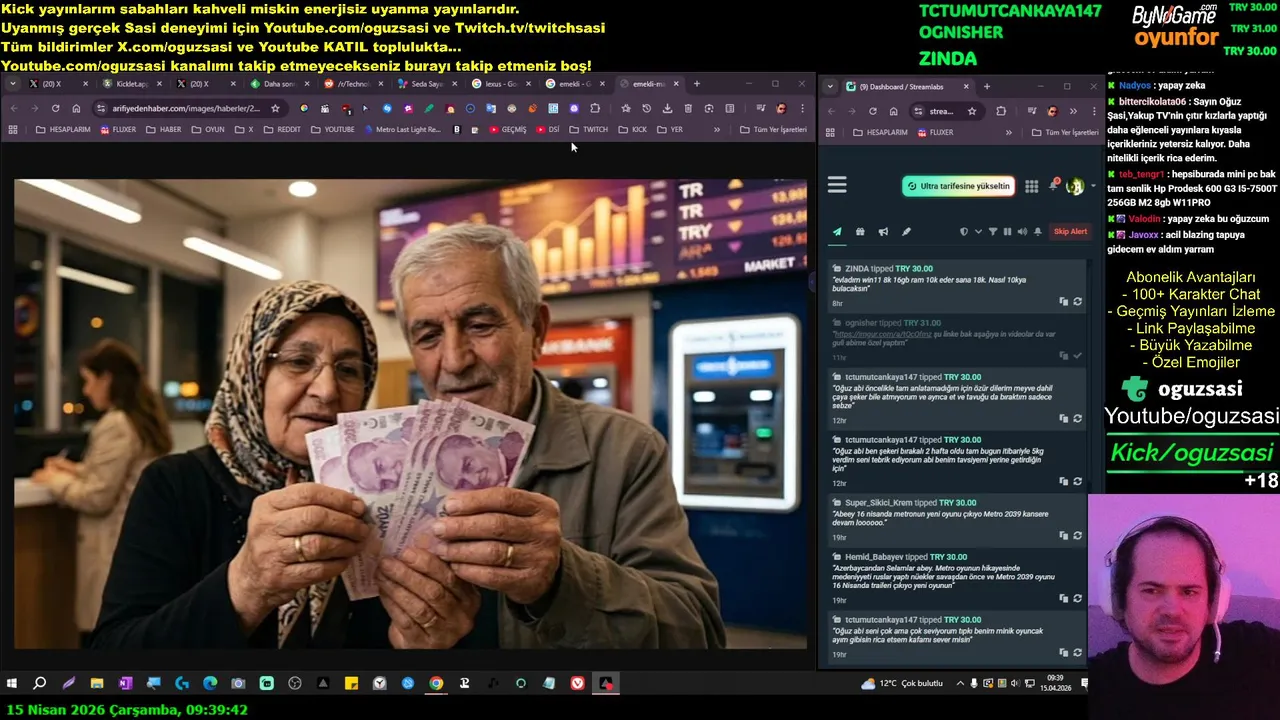
Task: Select the megaphone icon tab in Streamlabs
Action: (883, 231)
